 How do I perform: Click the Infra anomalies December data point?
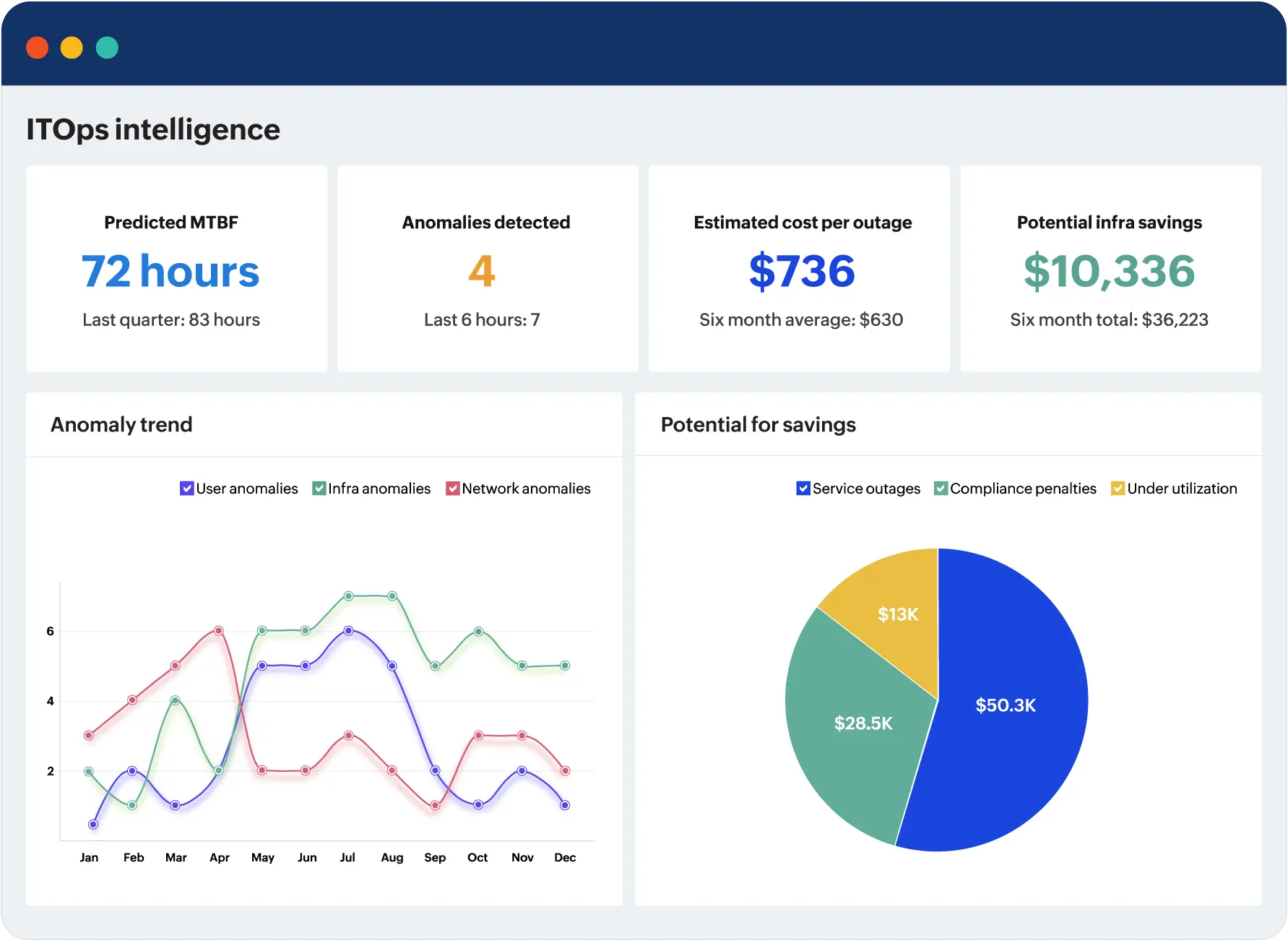[x=565, y=666]
